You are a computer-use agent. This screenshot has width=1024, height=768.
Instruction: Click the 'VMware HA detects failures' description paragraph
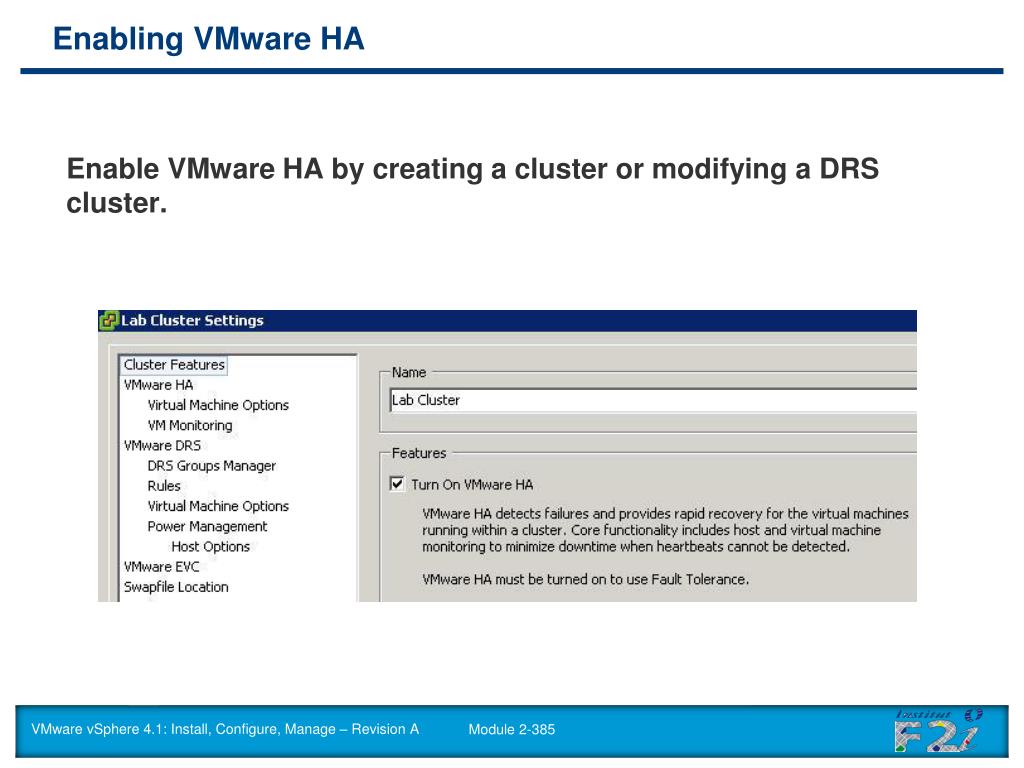click(665, 530)
